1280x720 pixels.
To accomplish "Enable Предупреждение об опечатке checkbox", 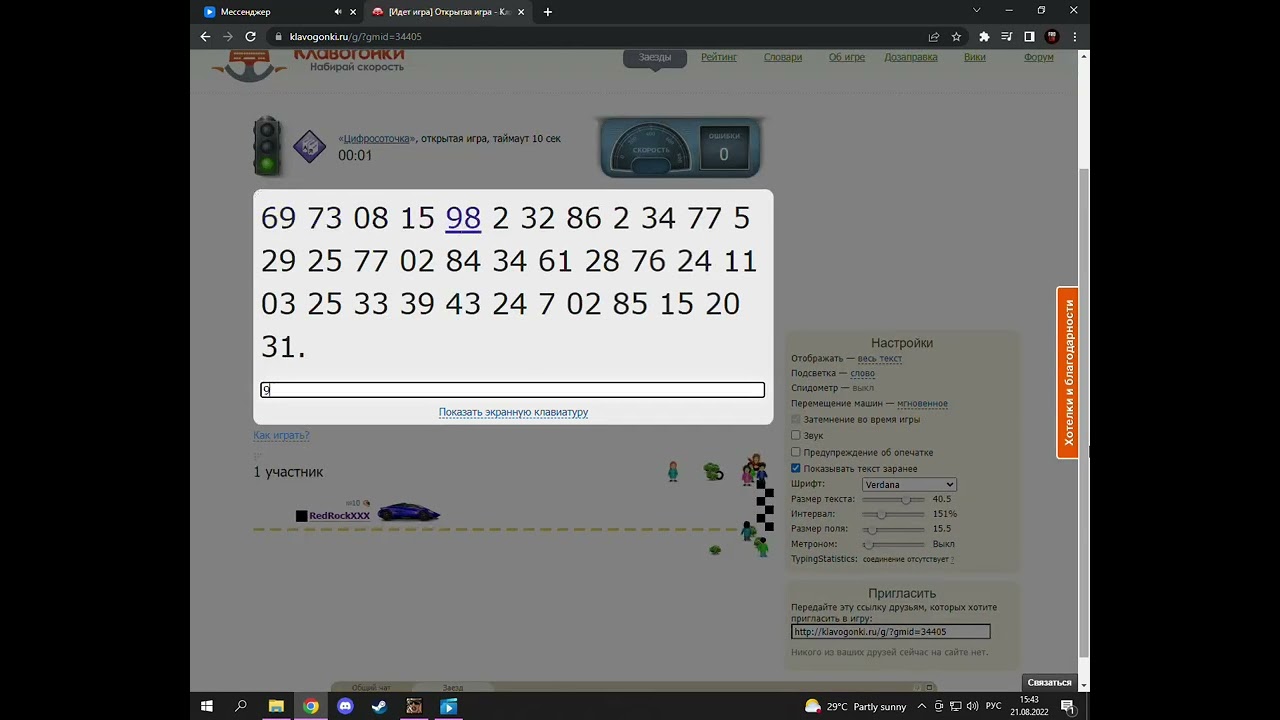I will click(796, 452).
